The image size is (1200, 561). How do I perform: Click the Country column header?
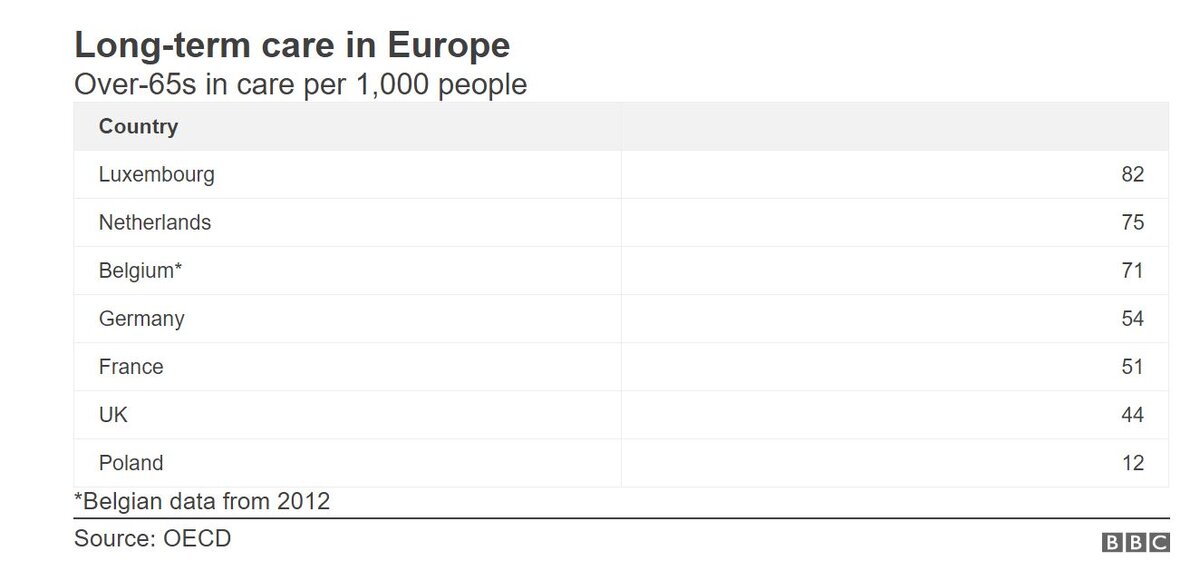click(138, 127)
